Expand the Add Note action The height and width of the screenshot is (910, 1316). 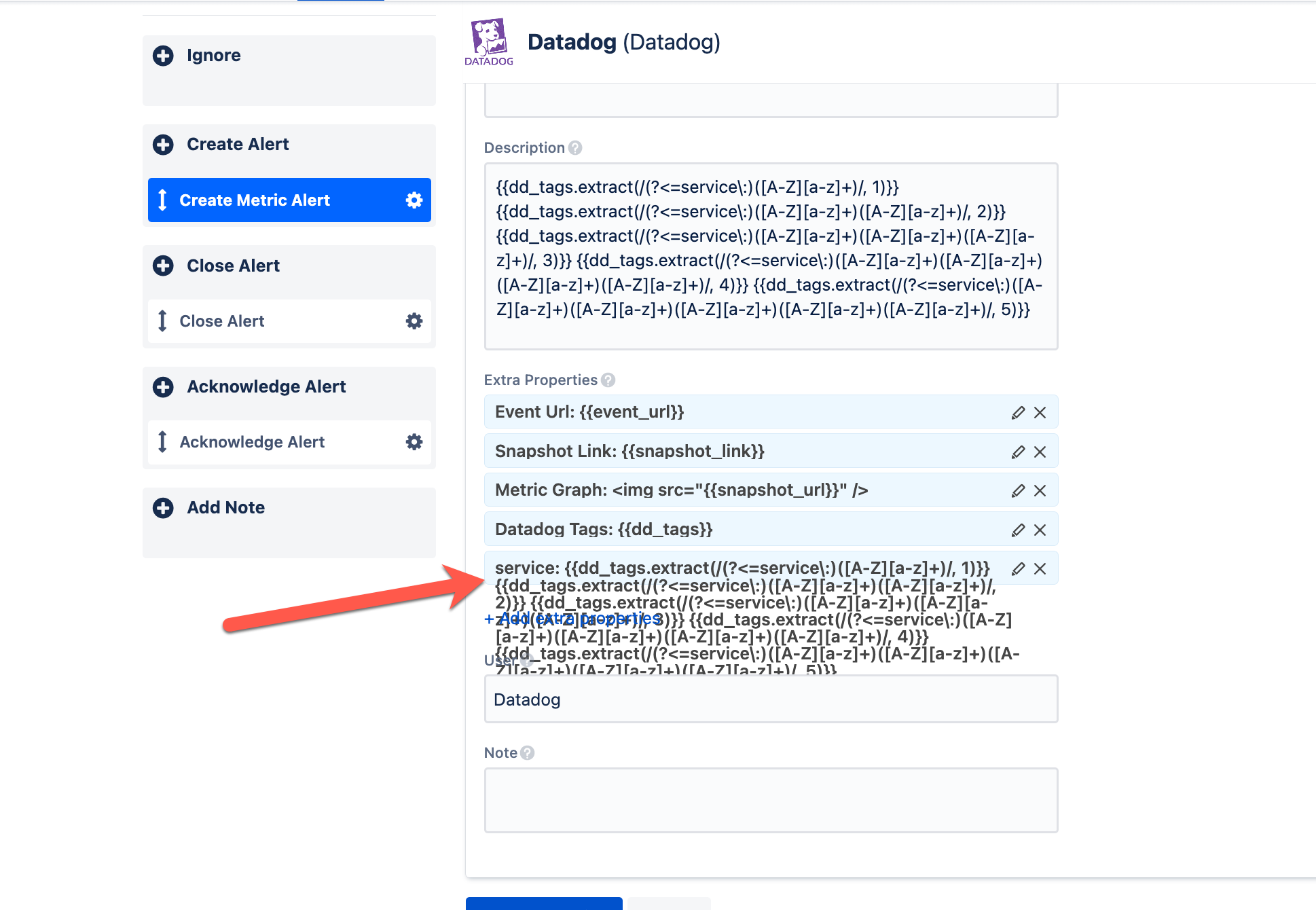[x=163, y=507]
